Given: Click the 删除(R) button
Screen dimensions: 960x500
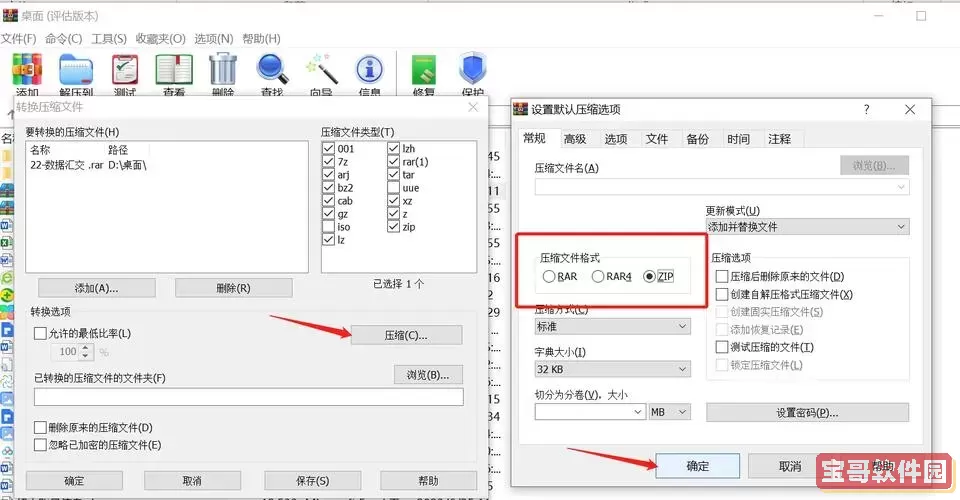Looking at the screenshot, I should click(x=233, y=288).
